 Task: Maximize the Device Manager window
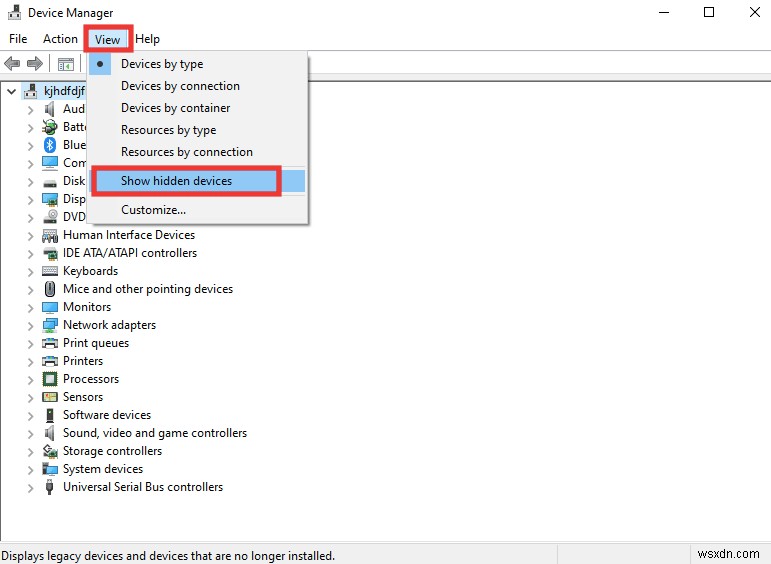(x=709, y=12)
